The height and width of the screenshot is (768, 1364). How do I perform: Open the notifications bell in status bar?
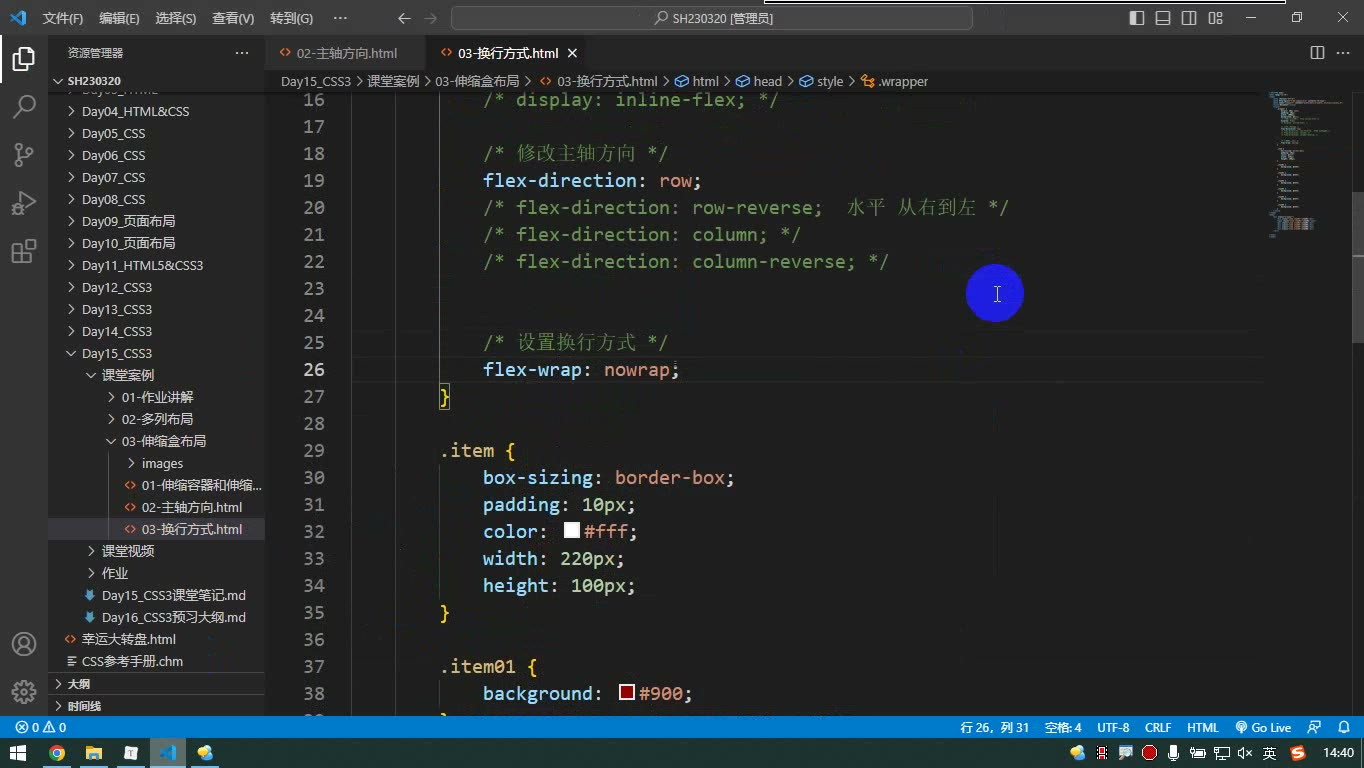[x=1343, y=728]
